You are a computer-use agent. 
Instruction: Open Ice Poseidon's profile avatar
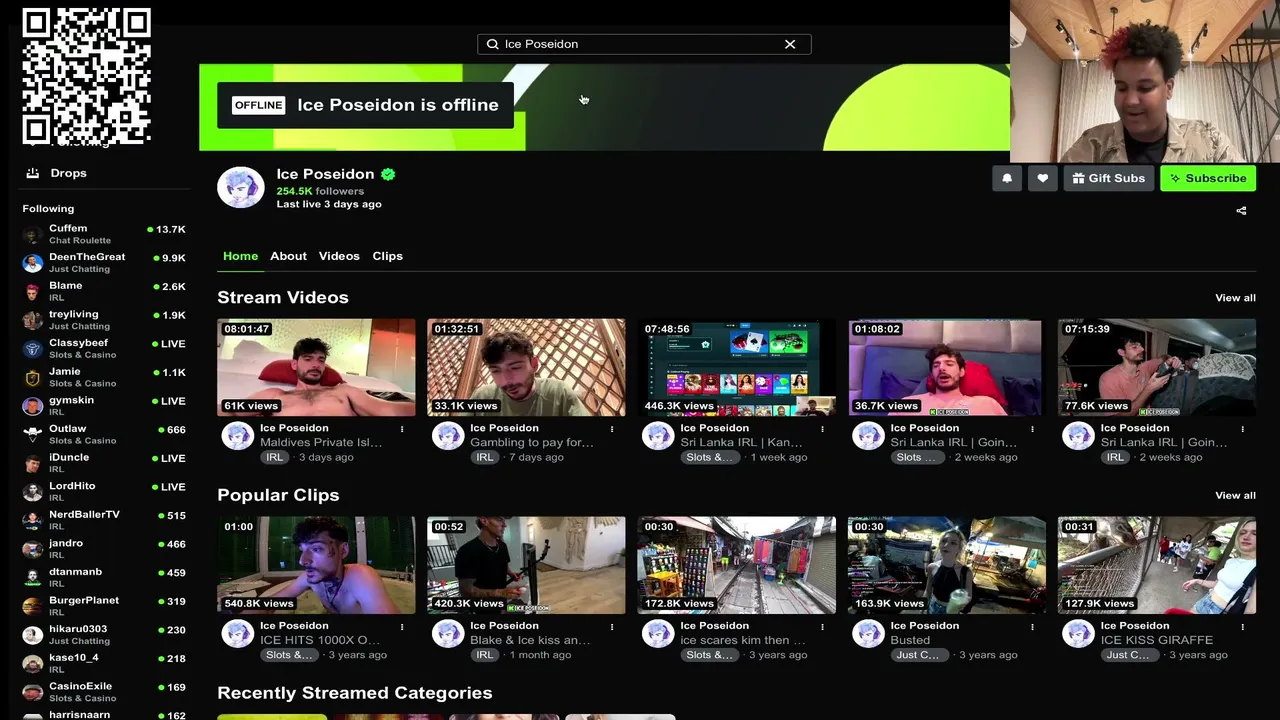click(x=241, y=187)
